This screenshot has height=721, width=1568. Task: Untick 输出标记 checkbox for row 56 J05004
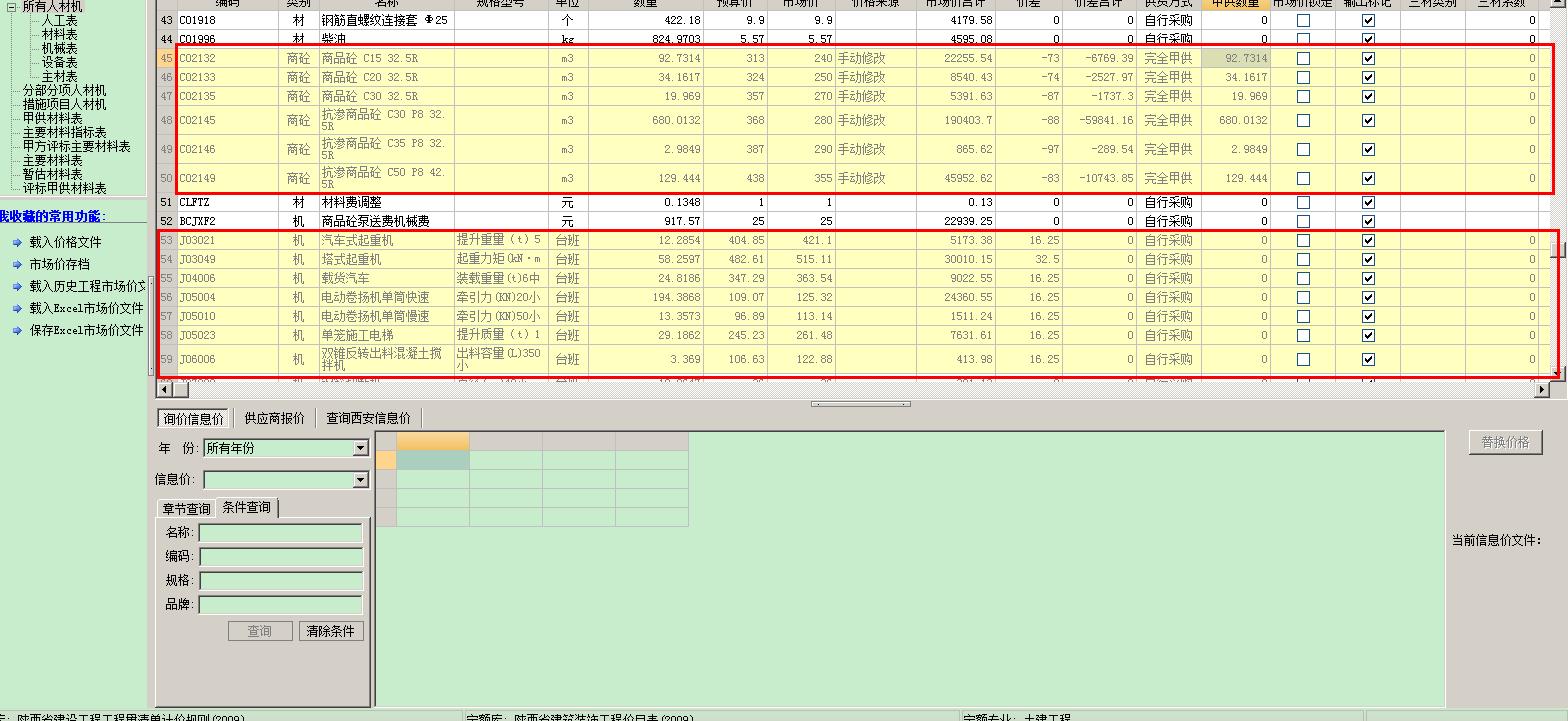[x=1368, y=297]
